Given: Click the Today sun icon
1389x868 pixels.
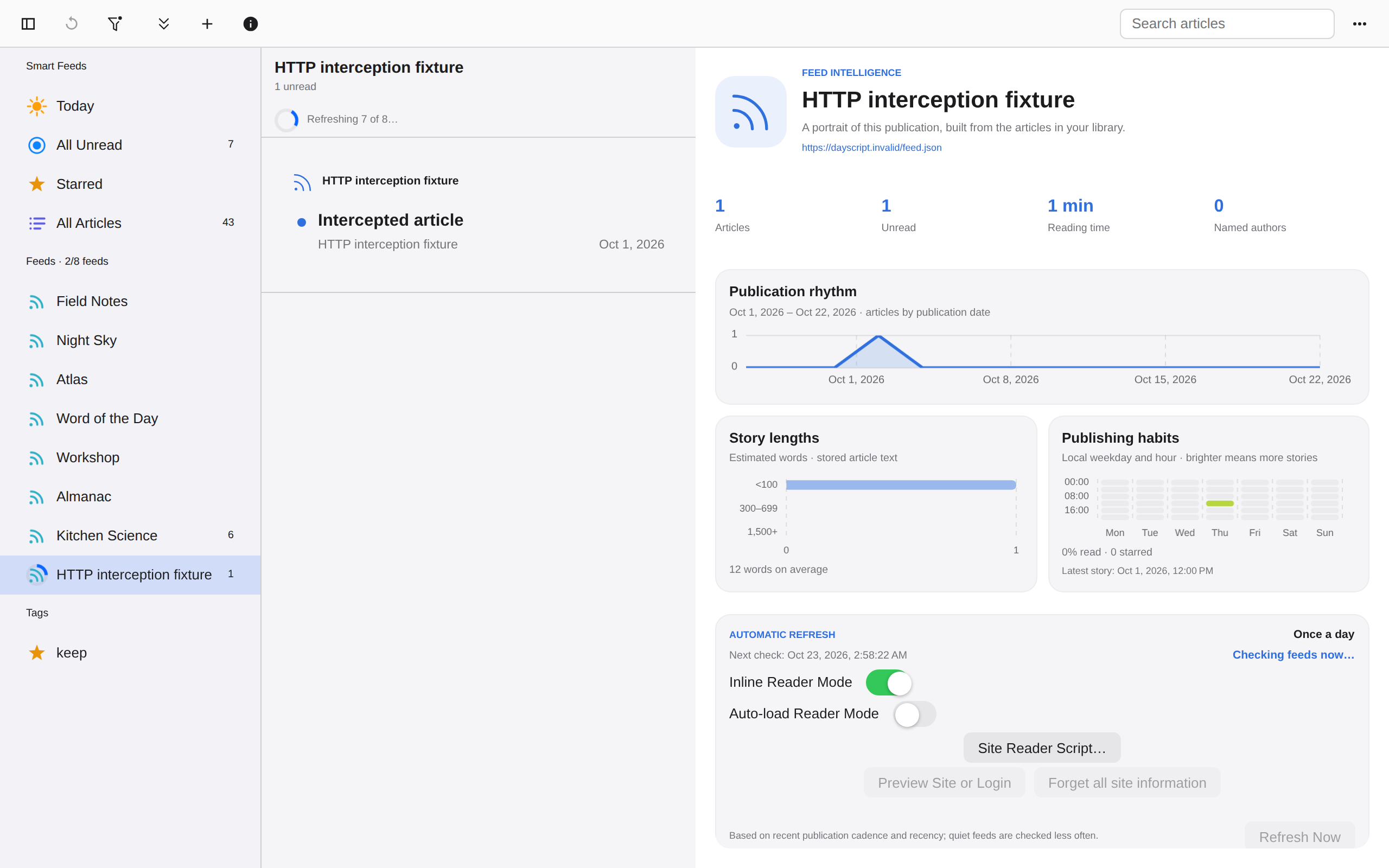Looking at the screenshot, I should point(37,106).
